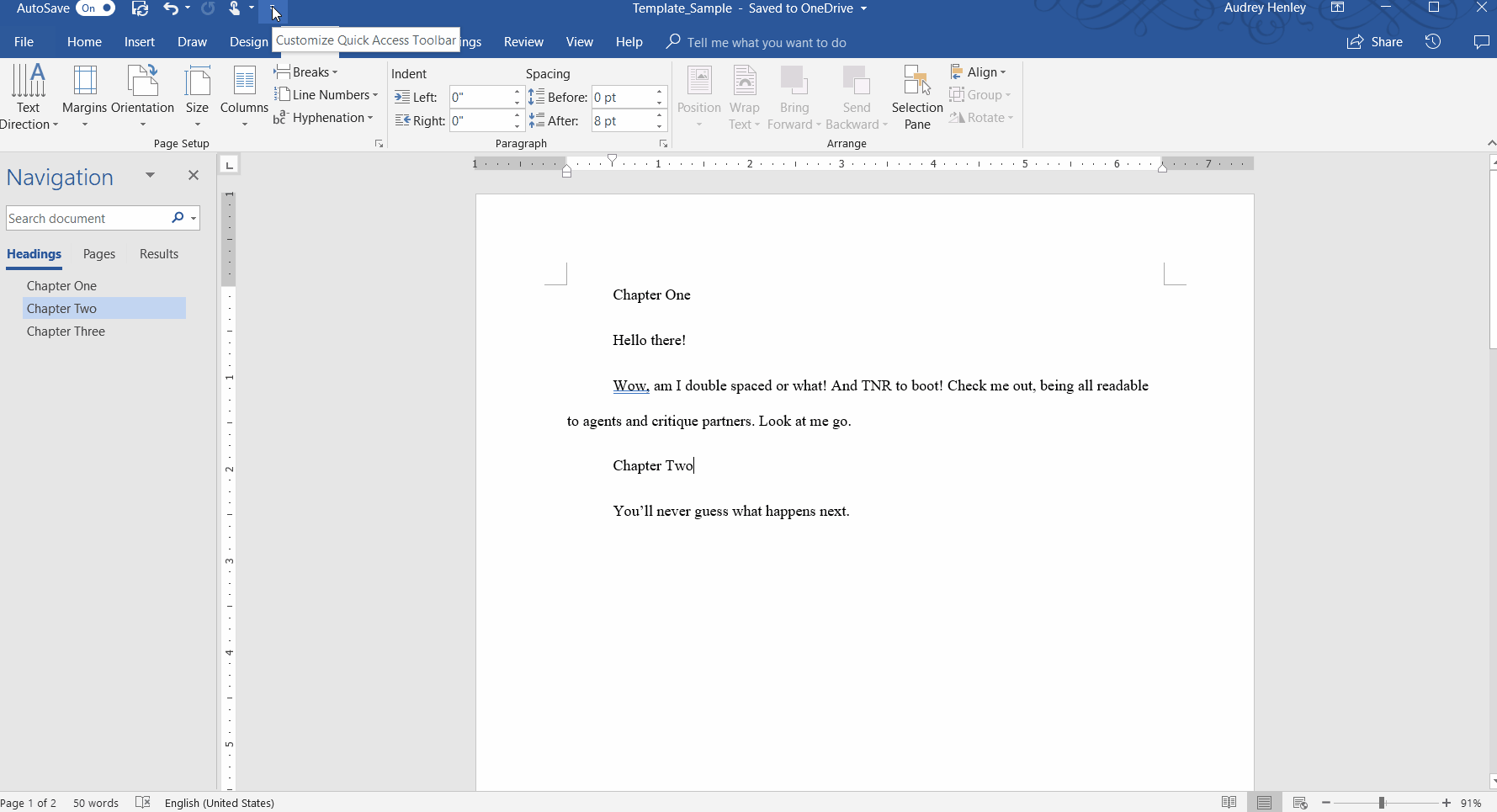Click the Redo icon in title bar
1497x812 pixels.
(x=208, y=8)
